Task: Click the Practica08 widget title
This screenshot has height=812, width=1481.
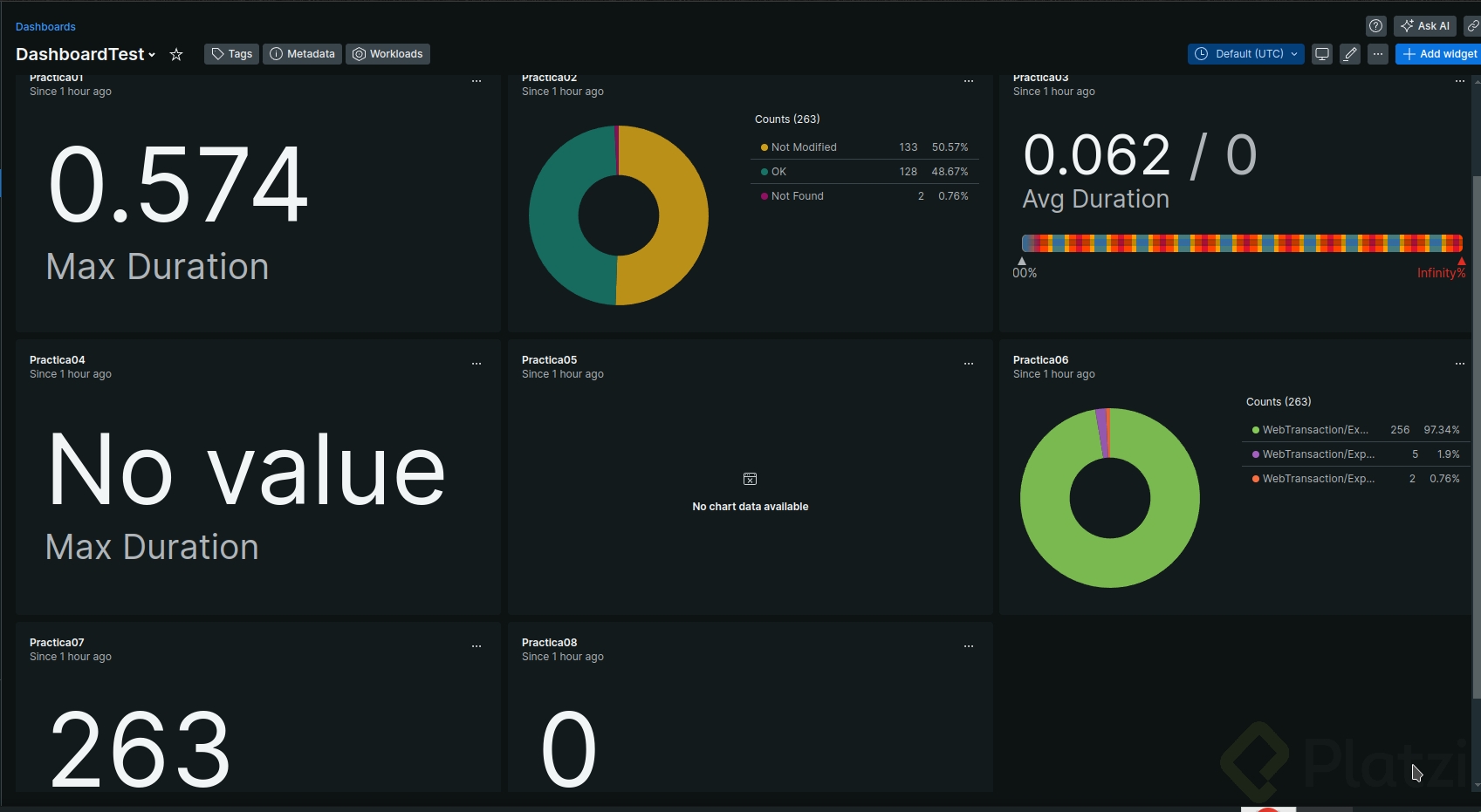Action: (549, 643)
